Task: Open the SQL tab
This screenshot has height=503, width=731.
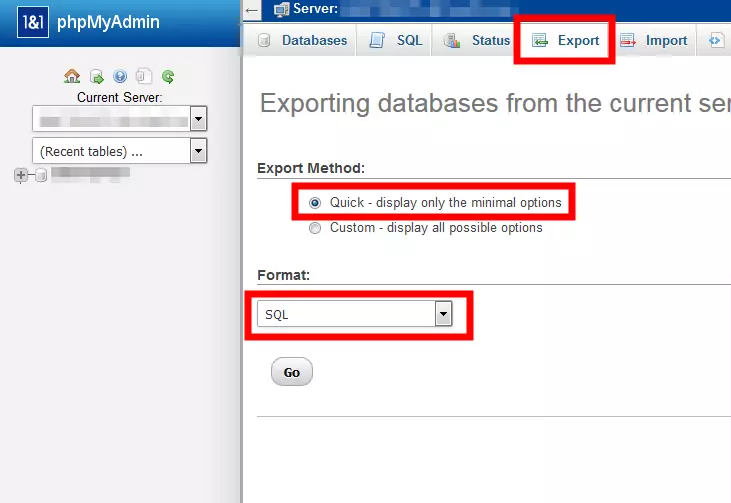Action: (x=398, y=41)
